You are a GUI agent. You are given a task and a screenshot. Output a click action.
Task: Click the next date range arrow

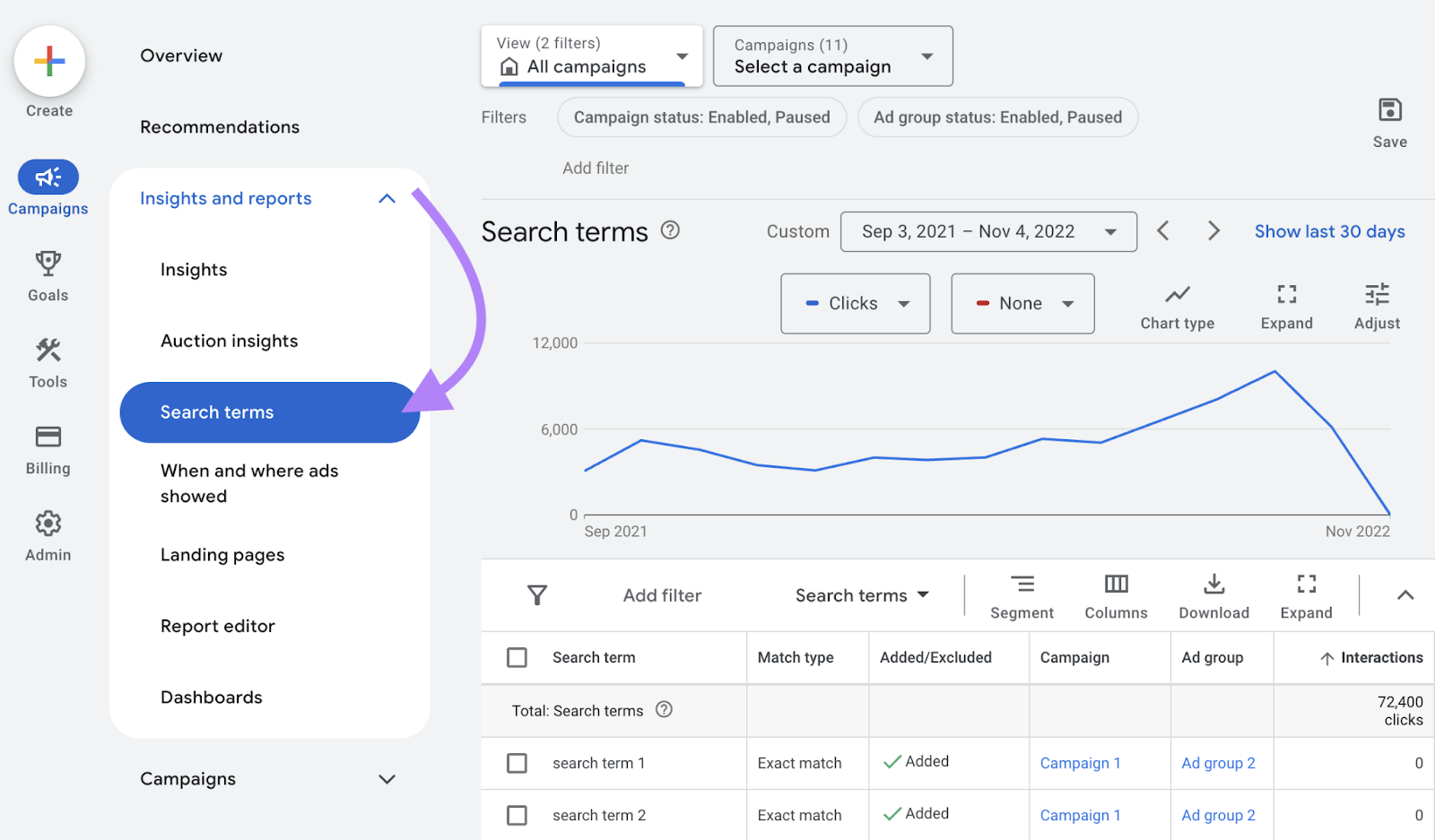pos(1213,230)
